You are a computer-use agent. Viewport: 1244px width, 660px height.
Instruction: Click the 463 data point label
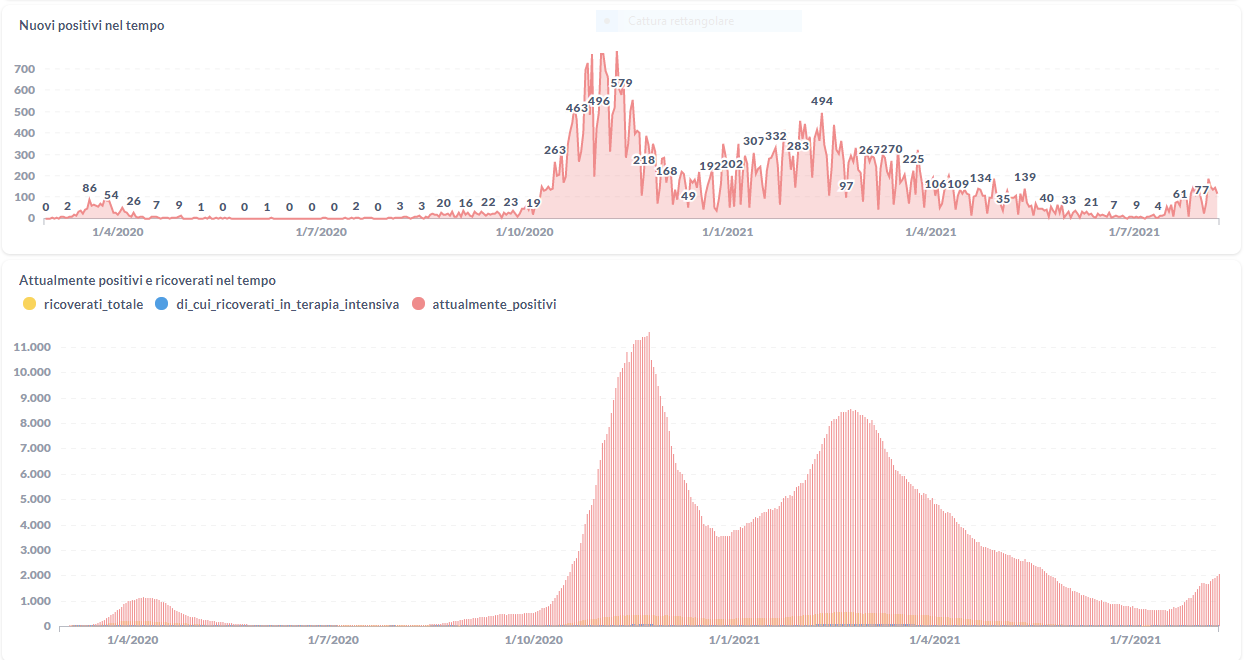click(577, 107)
